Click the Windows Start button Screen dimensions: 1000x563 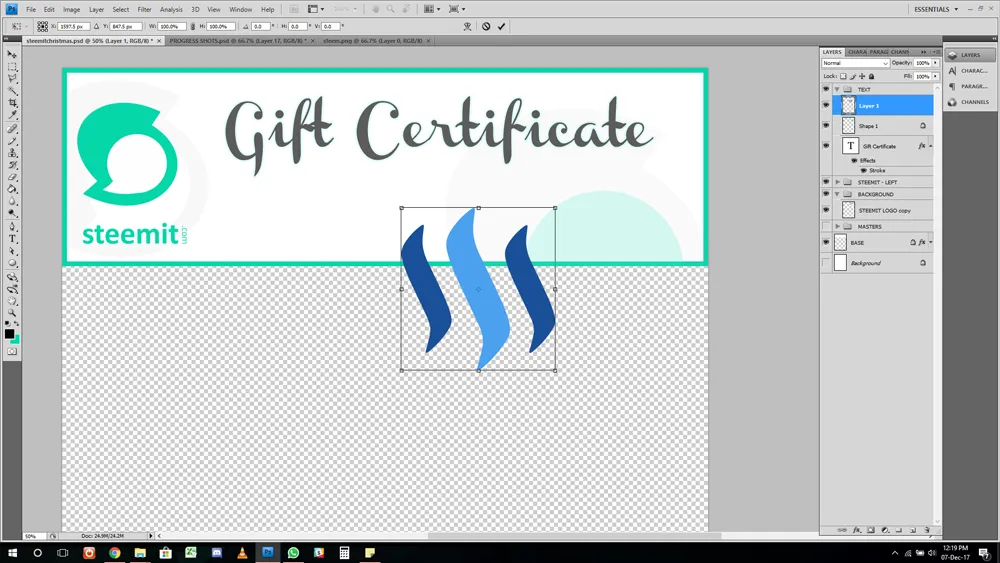pyautogui.click(x=12, y=553)
